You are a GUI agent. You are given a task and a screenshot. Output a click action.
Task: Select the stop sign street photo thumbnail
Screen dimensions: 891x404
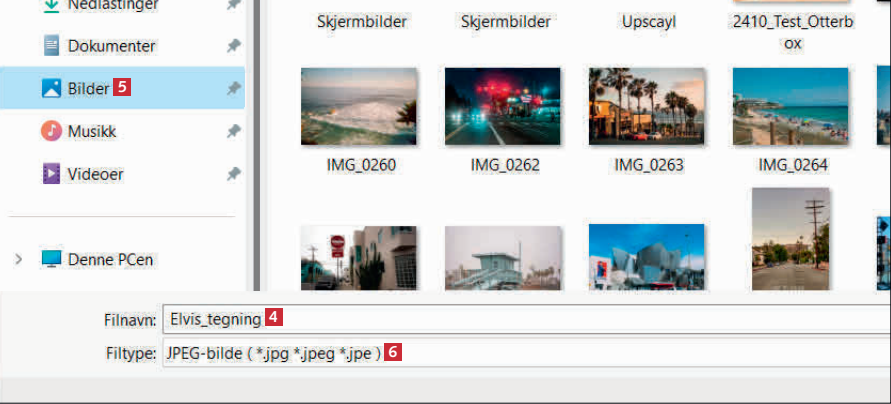359,258
